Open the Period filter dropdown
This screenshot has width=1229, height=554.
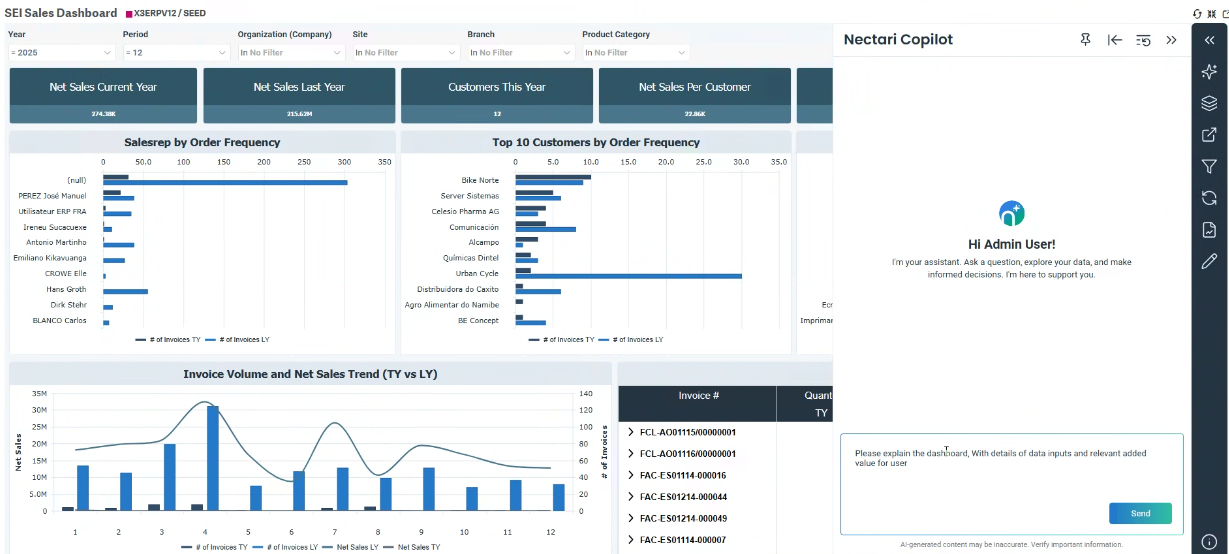[x=177, y=52]
